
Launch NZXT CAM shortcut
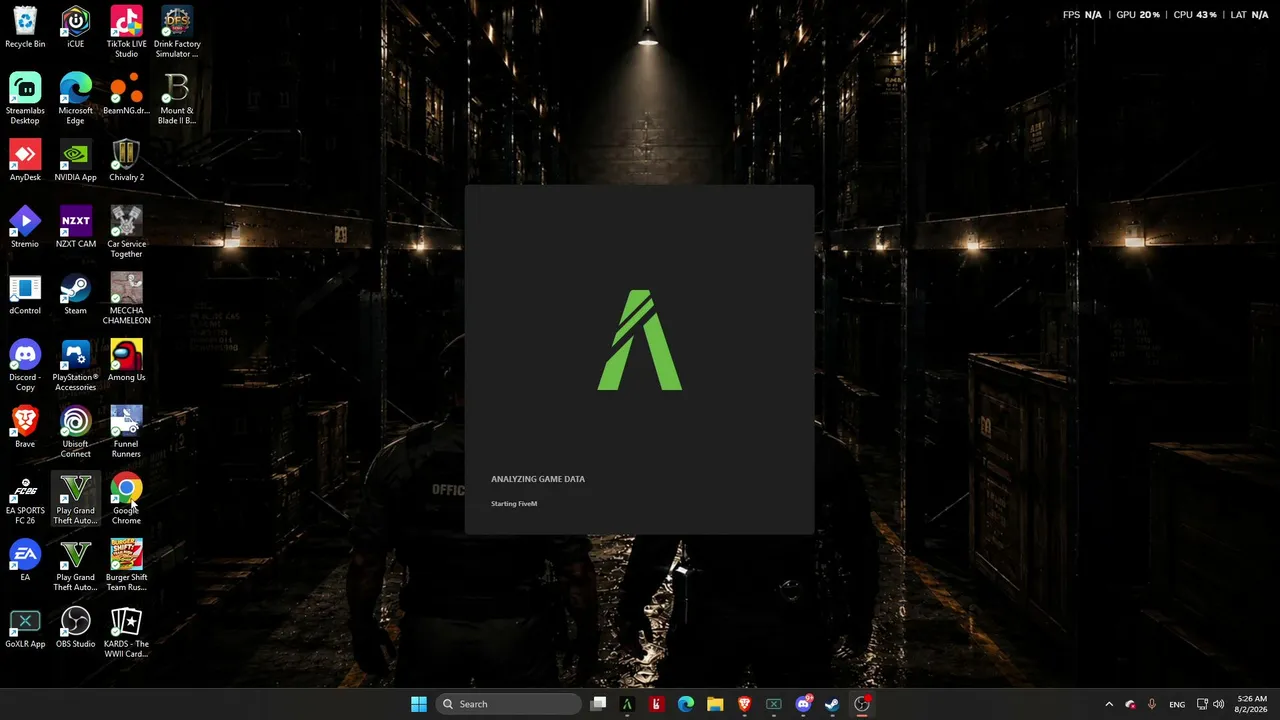(x=76, y=228)
